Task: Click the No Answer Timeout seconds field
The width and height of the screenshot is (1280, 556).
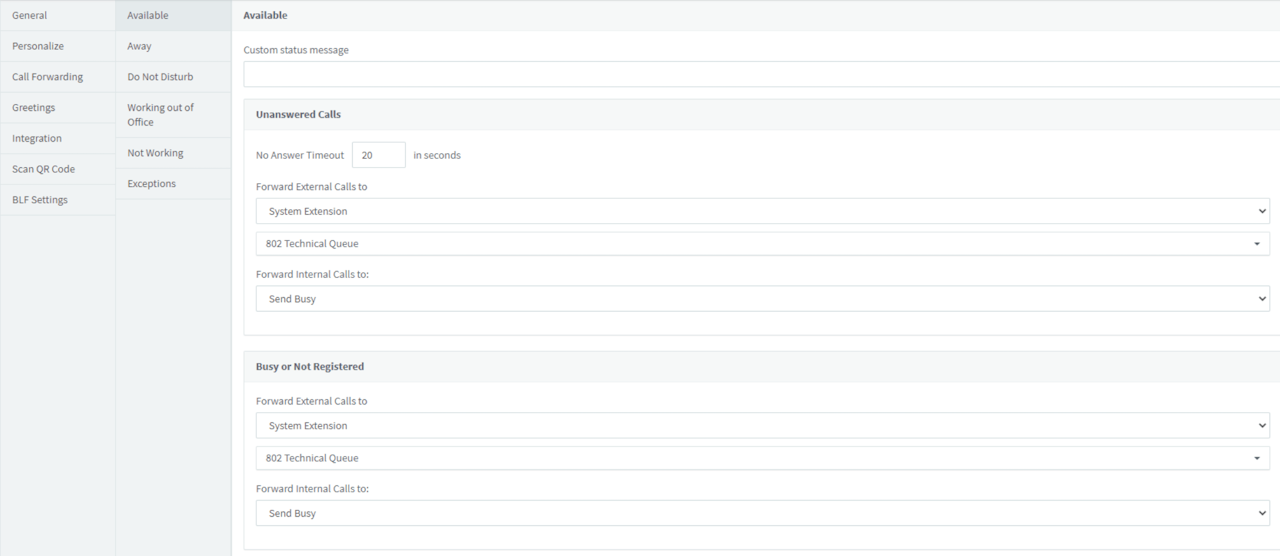Action: point(378,155)
